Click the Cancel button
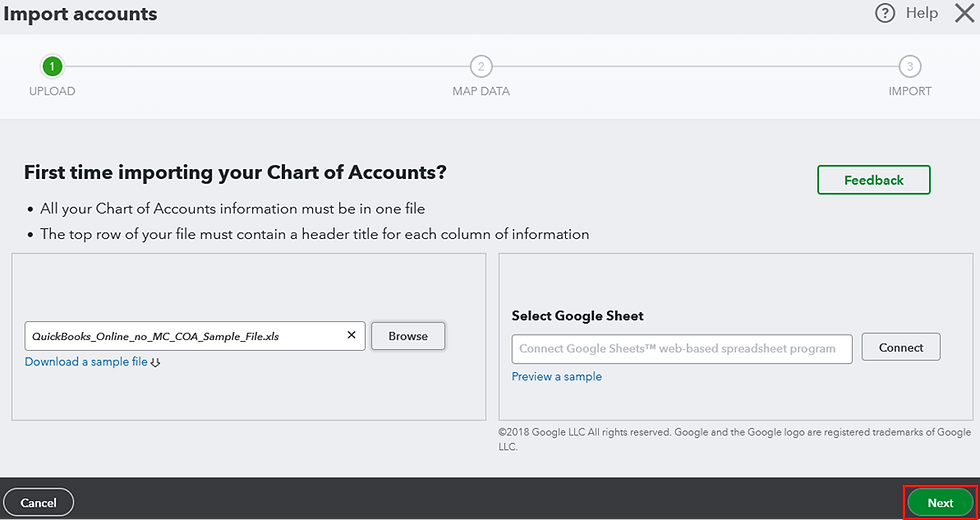Viewport: 980px width, 520px height. [39, 502]
